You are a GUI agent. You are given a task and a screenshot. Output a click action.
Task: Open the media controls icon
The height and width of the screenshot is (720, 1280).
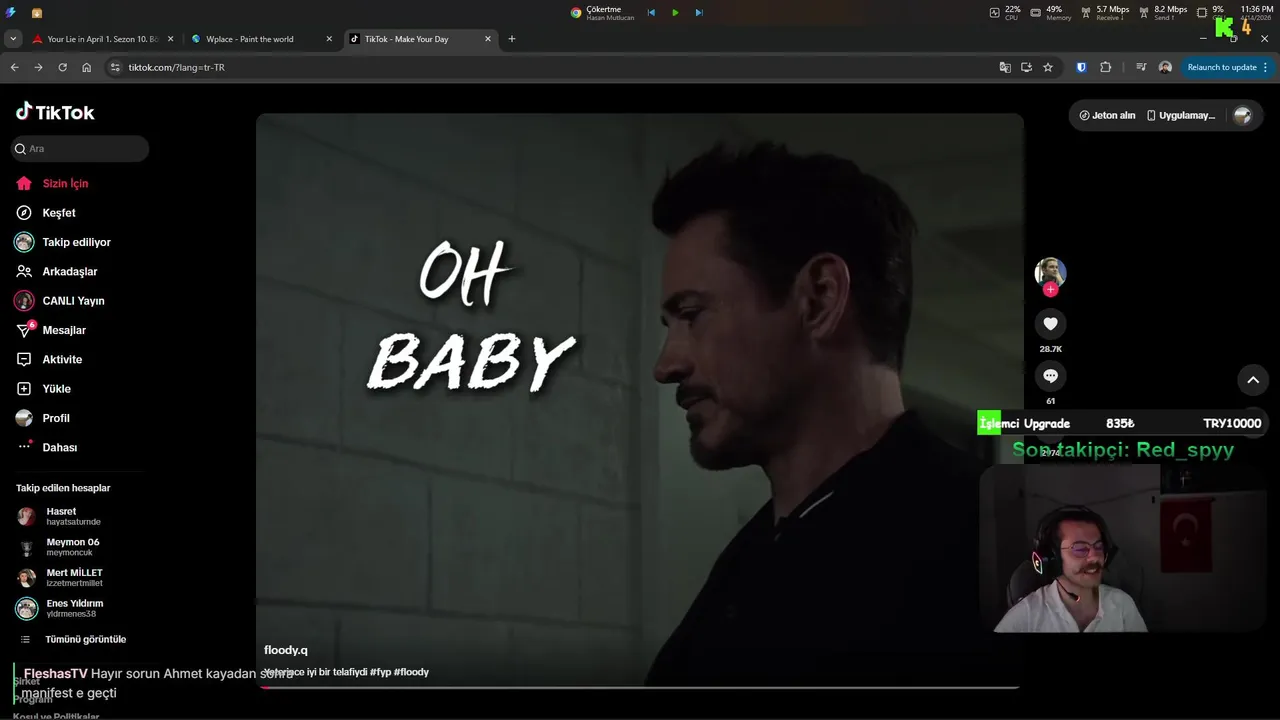pos(1141,67)
